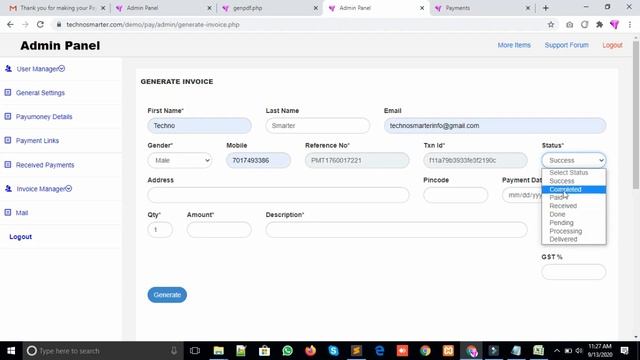Open Microsoft Edge from taskbar
The height and width of the screenshot is (360, 640).
pos(380,351)
